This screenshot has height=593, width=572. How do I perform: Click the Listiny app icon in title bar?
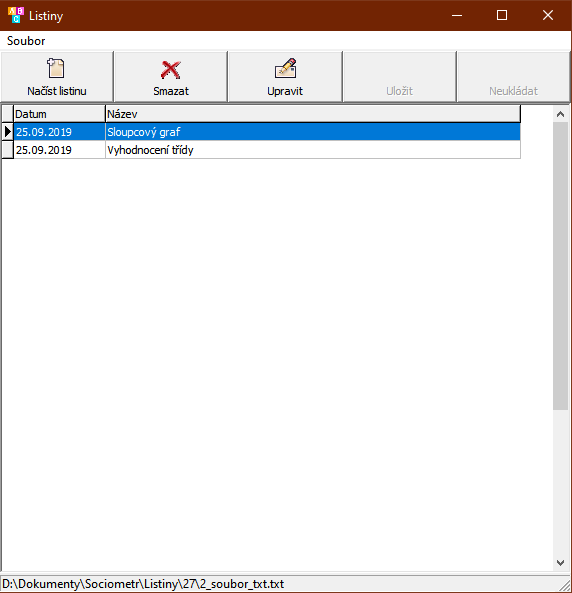[16, 15]
